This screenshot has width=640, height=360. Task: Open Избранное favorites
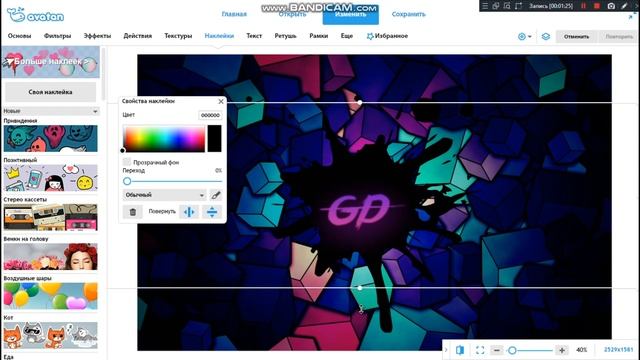[387, 36]
